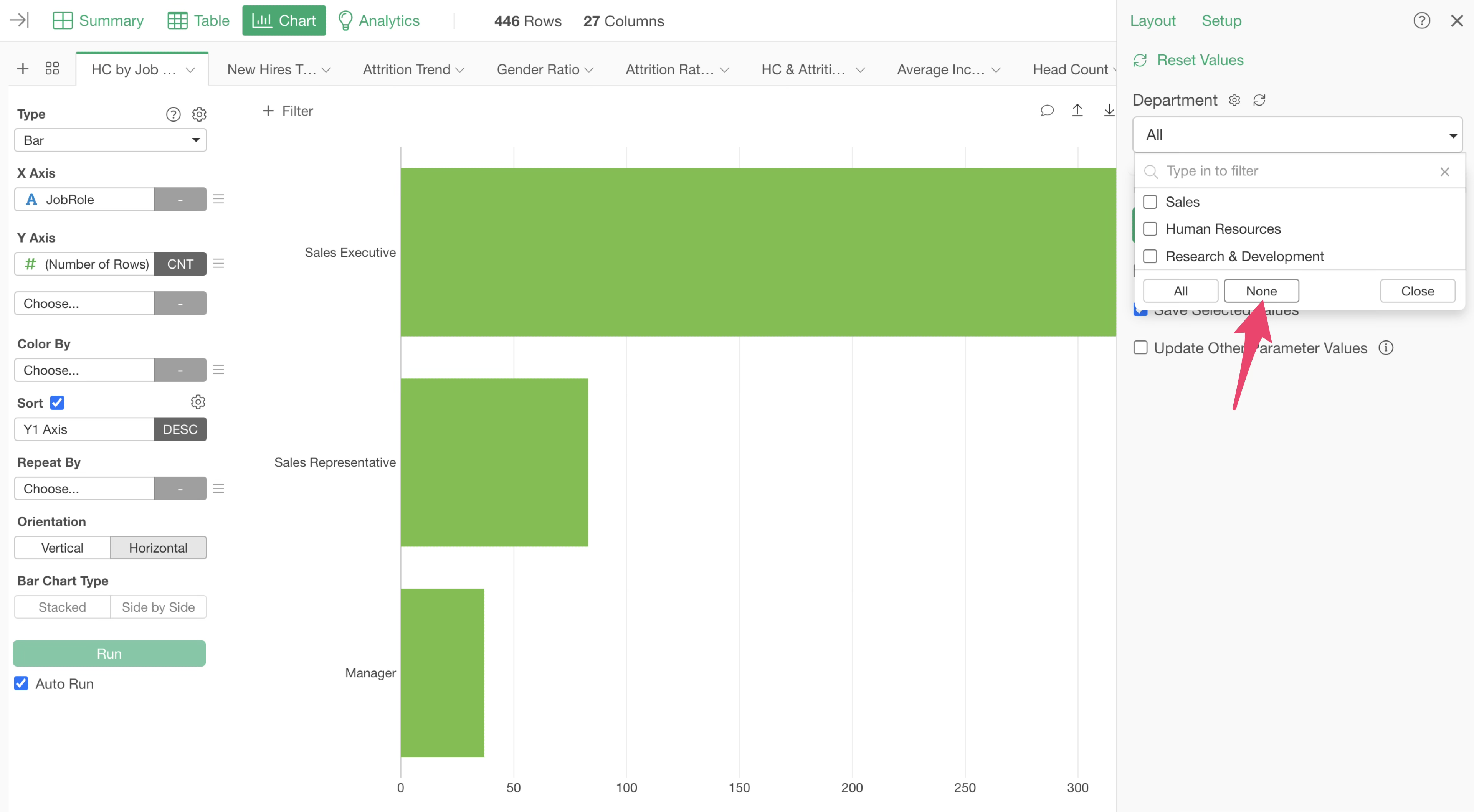The image size is (1474, 812).
Task: Add a new chart with the plus icon
Action: 23,69
